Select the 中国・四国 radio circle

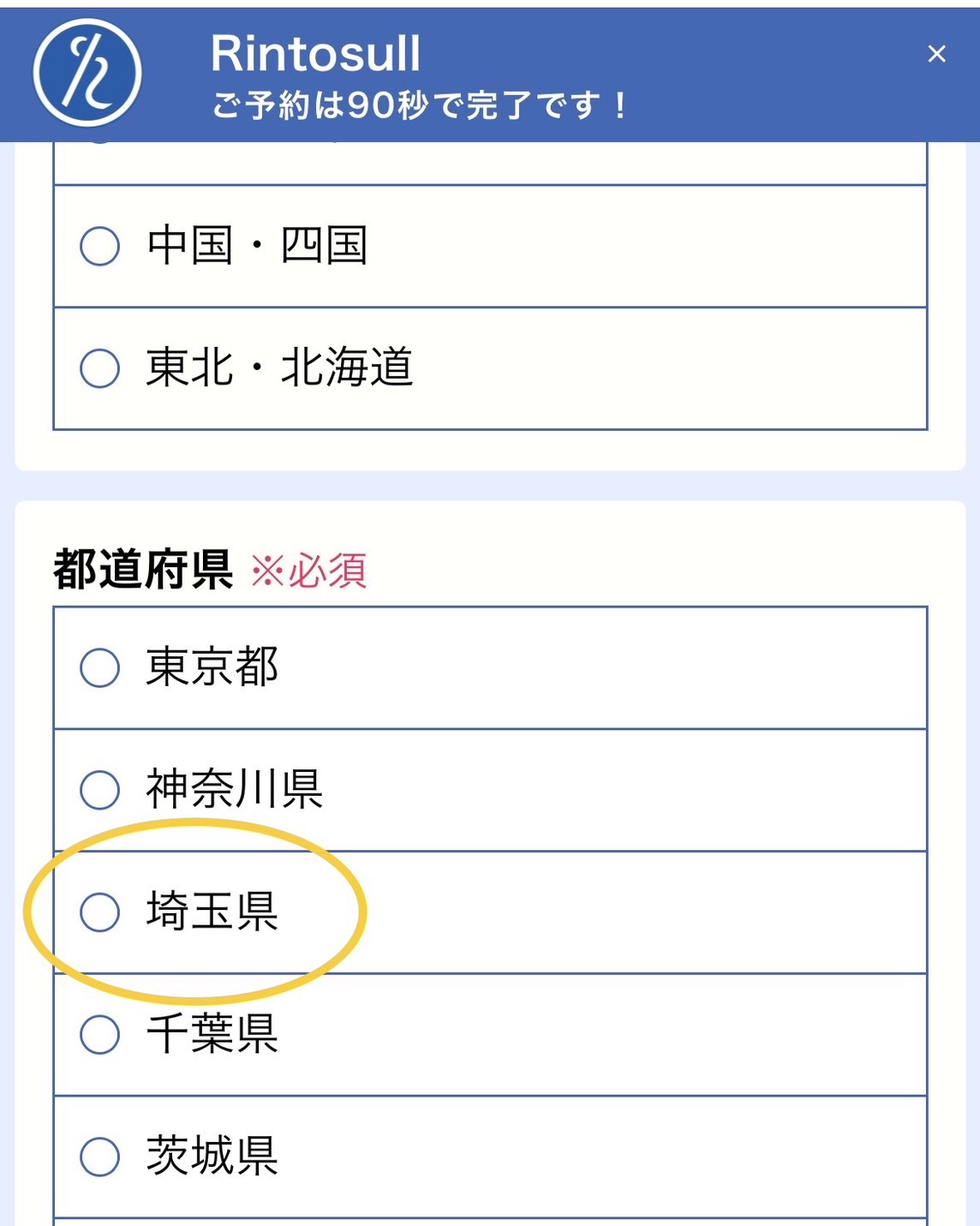pos(100,246)
